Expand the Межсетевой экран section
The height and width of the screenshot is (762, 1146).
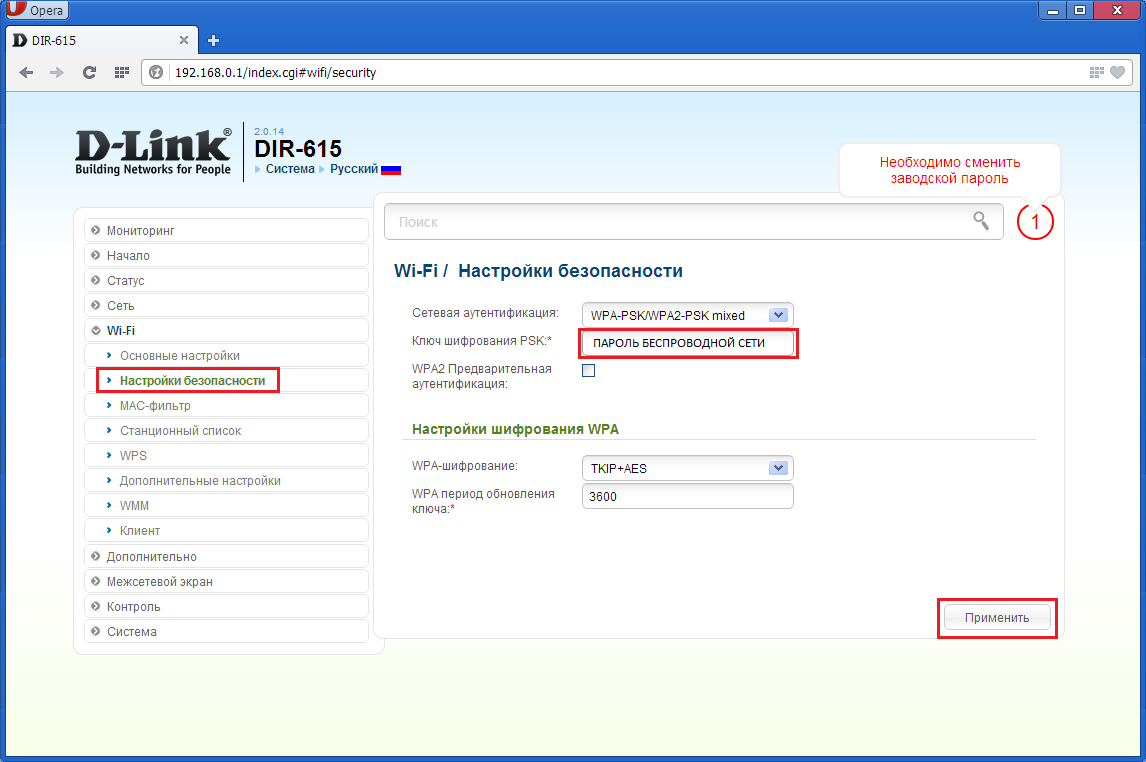[x=227, y=582]
